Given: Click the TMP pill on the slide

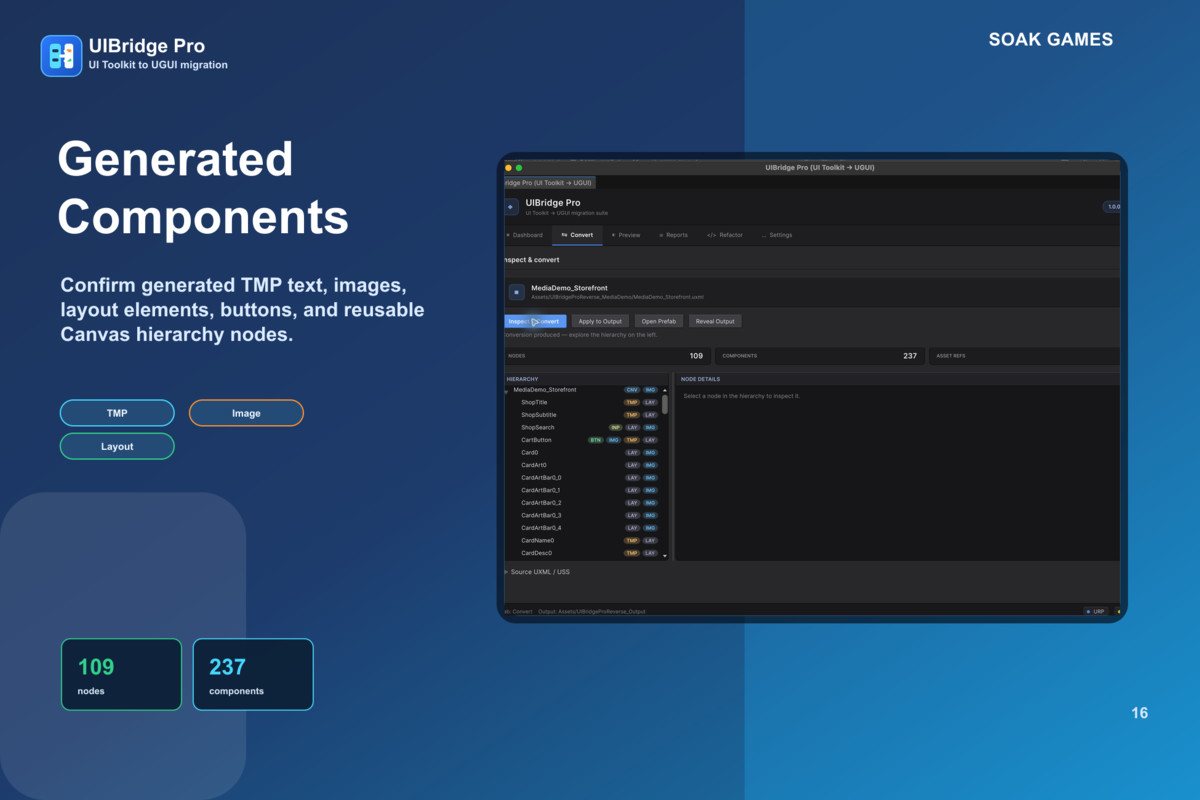Looking at the screenshot, I should (x=117, y=413).
